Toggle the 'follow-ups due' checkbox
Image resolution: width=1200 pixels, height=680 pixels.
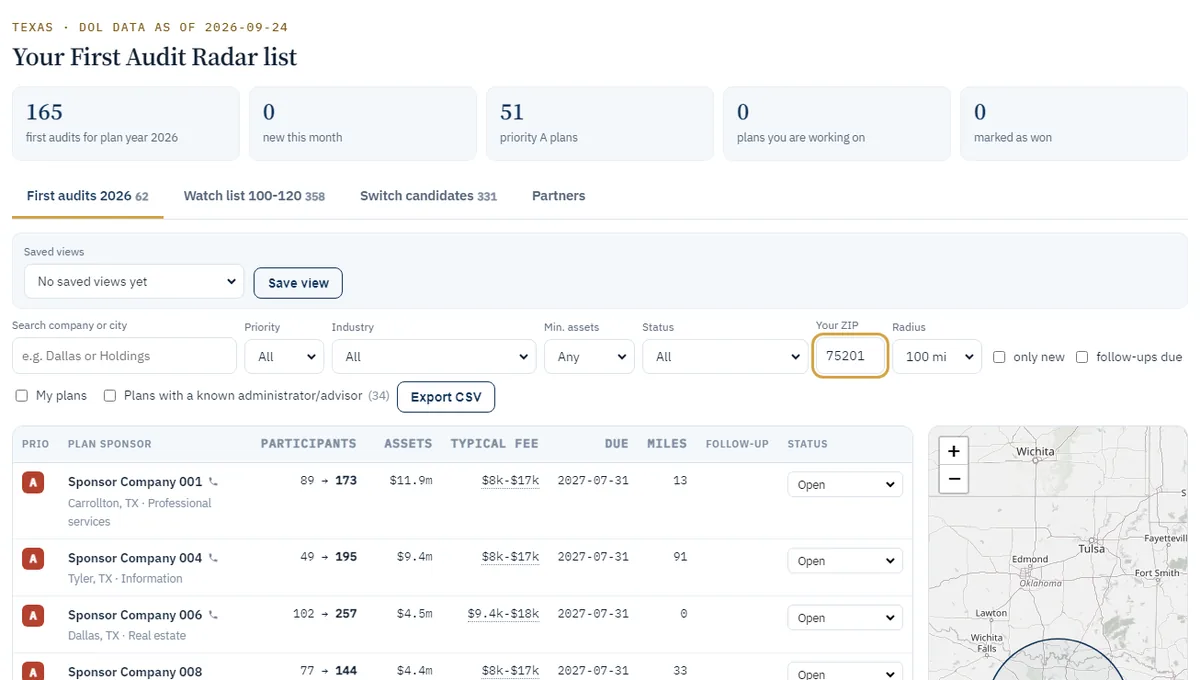click(1082, 357)
